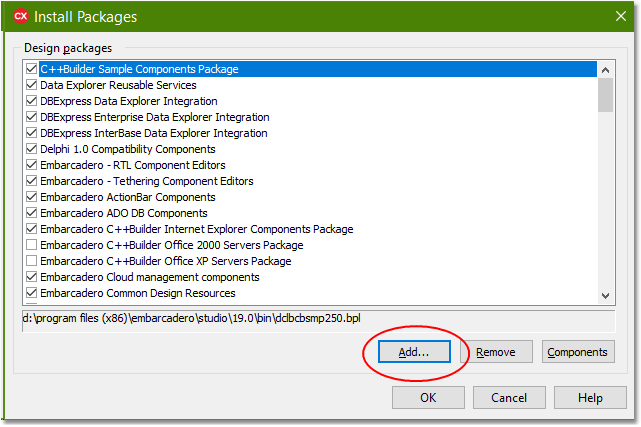The width and height of the screenshot is (641, 427).
Task: Toggle Embarcadero ADO DB Components checkbox
Action: (x=31, y=213)
